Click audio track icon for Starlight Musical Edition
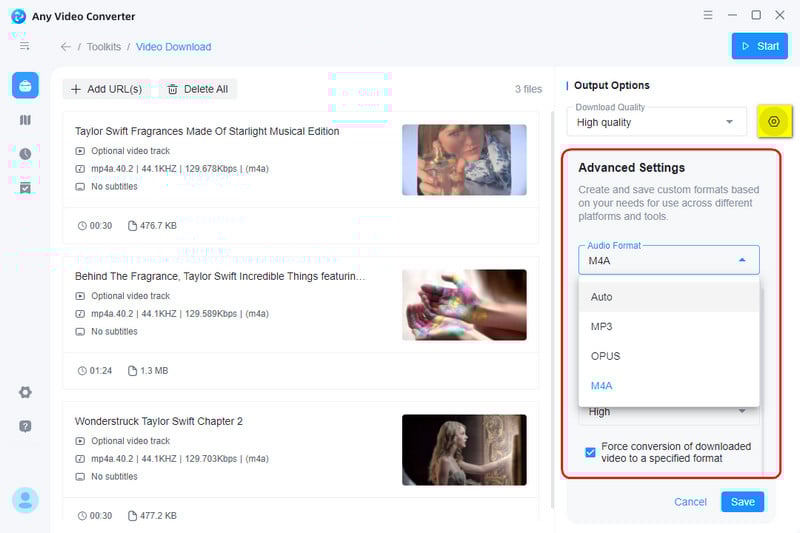Viewport: 800px width, 533px height. tap(80, 169)
